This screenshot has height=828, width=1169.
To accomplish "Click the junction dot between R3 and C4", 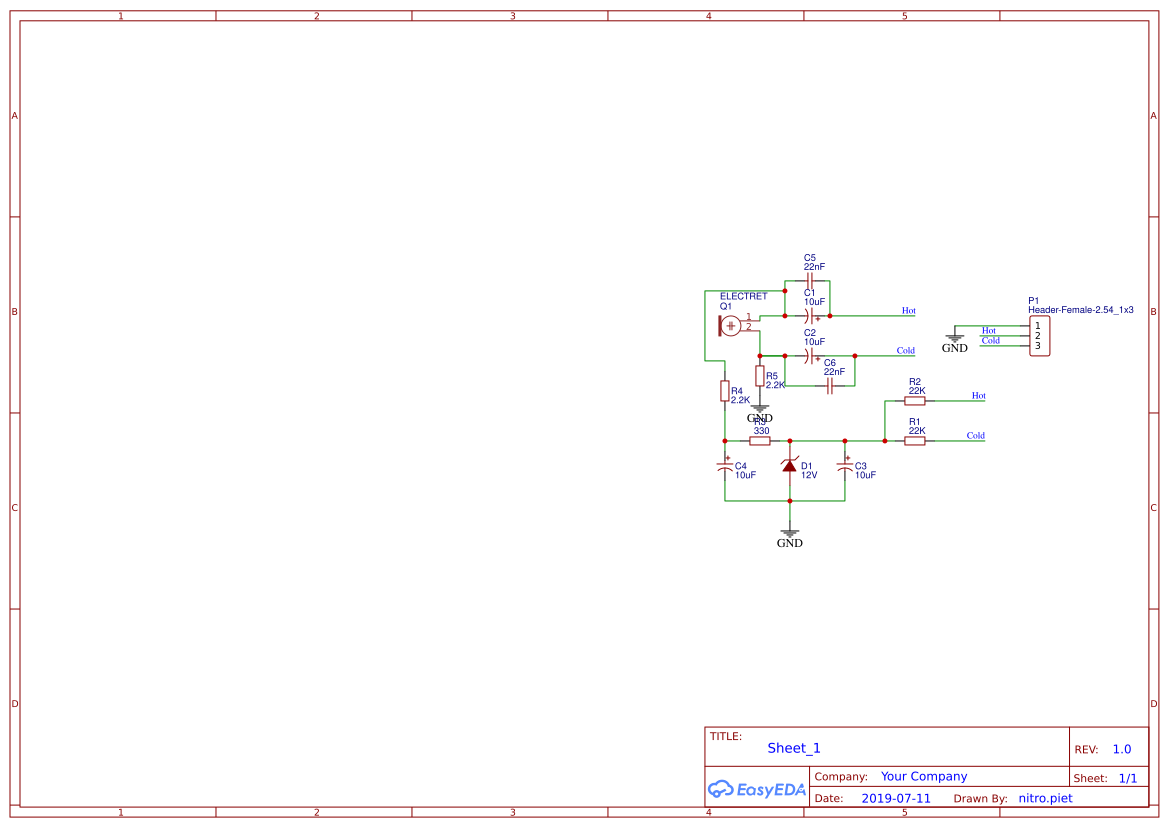I will pos(725,441).
